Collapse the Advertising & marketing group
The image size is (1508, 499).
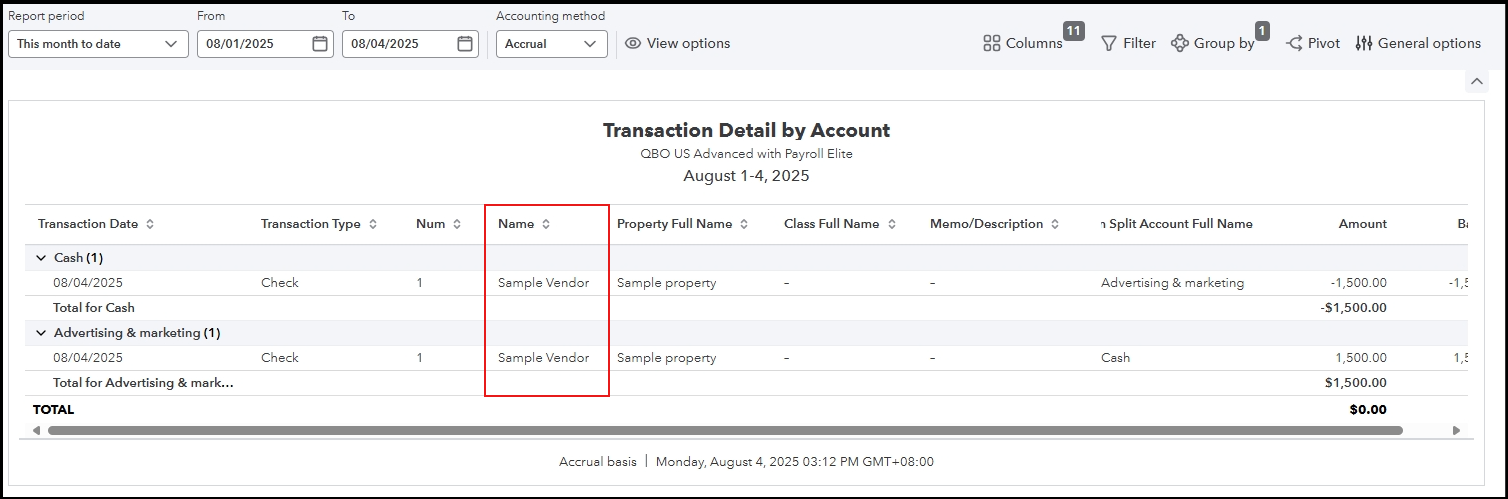coord(41,333)
